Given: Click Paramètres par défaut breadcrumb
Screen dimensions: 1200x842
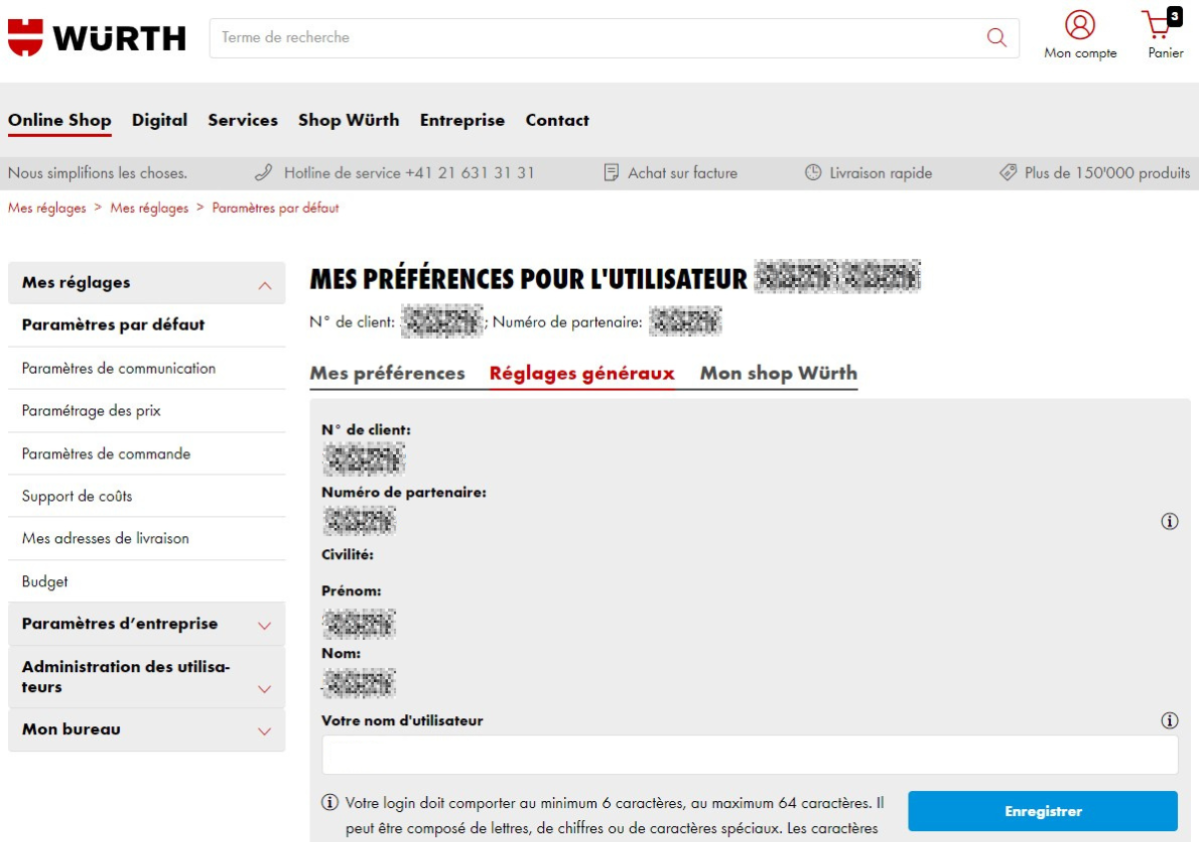Looking at the screenshot, I should 275,208.
